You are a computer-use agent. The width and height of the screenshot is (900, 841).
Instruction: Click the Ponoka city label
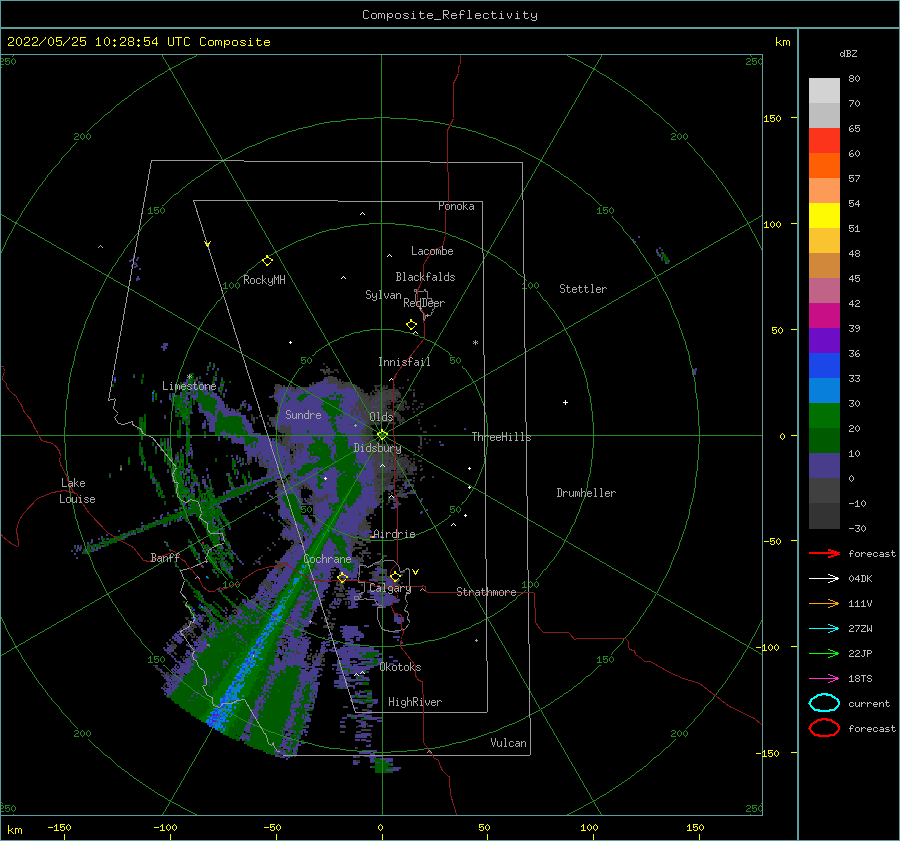coord(456,206)
